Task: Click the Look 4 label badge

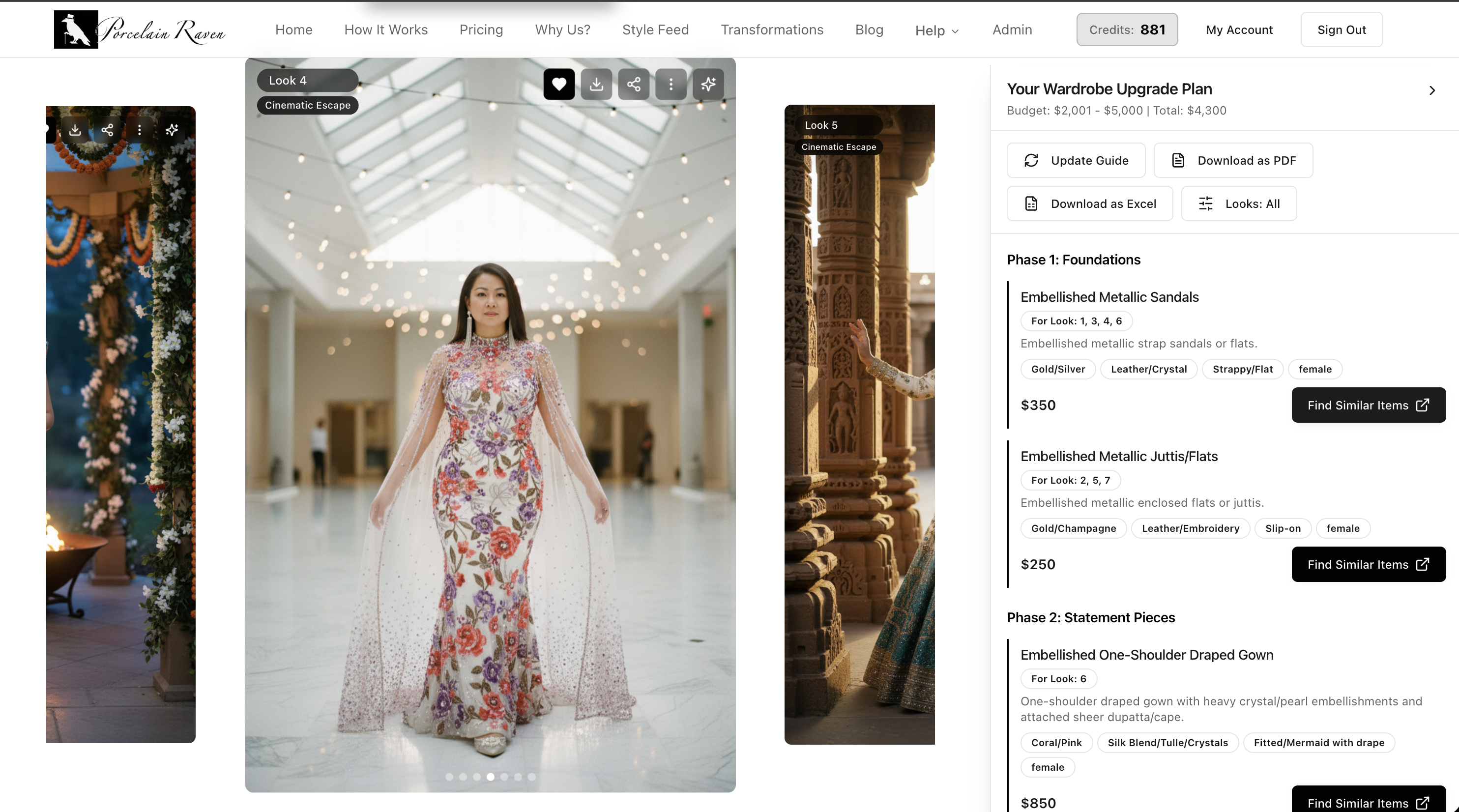Action: click(308, 81)
